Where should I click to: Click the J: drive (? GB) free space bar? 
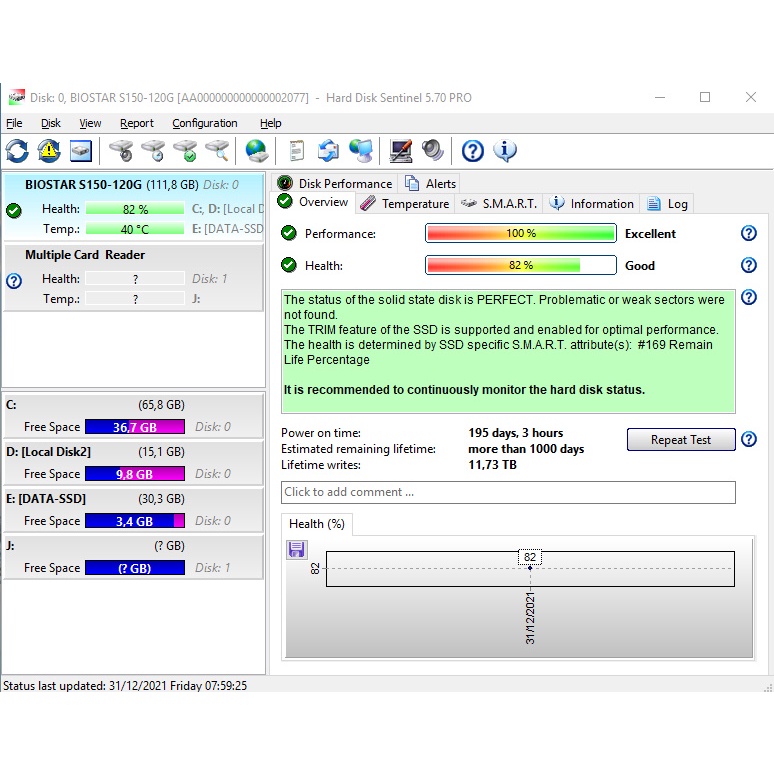[x=135, y=568]
